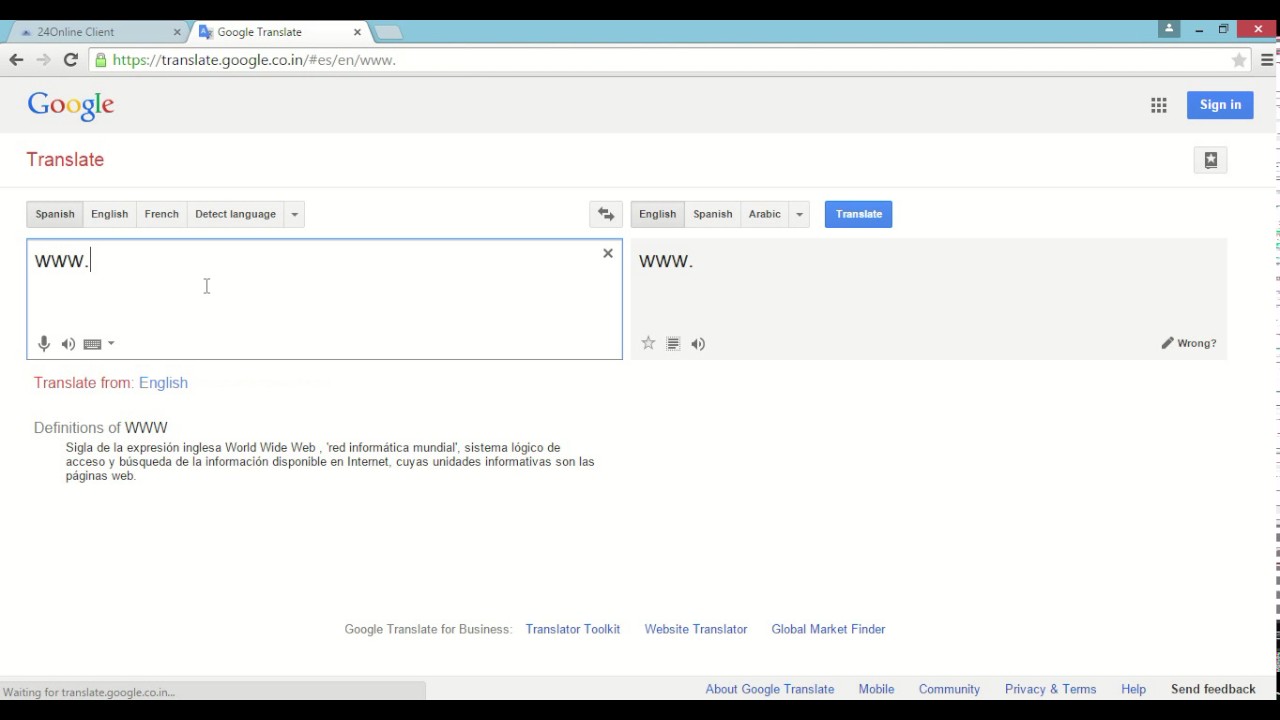Open Website Translator link
Viewport: 1280px width, 720px height.
coord(696,629)
